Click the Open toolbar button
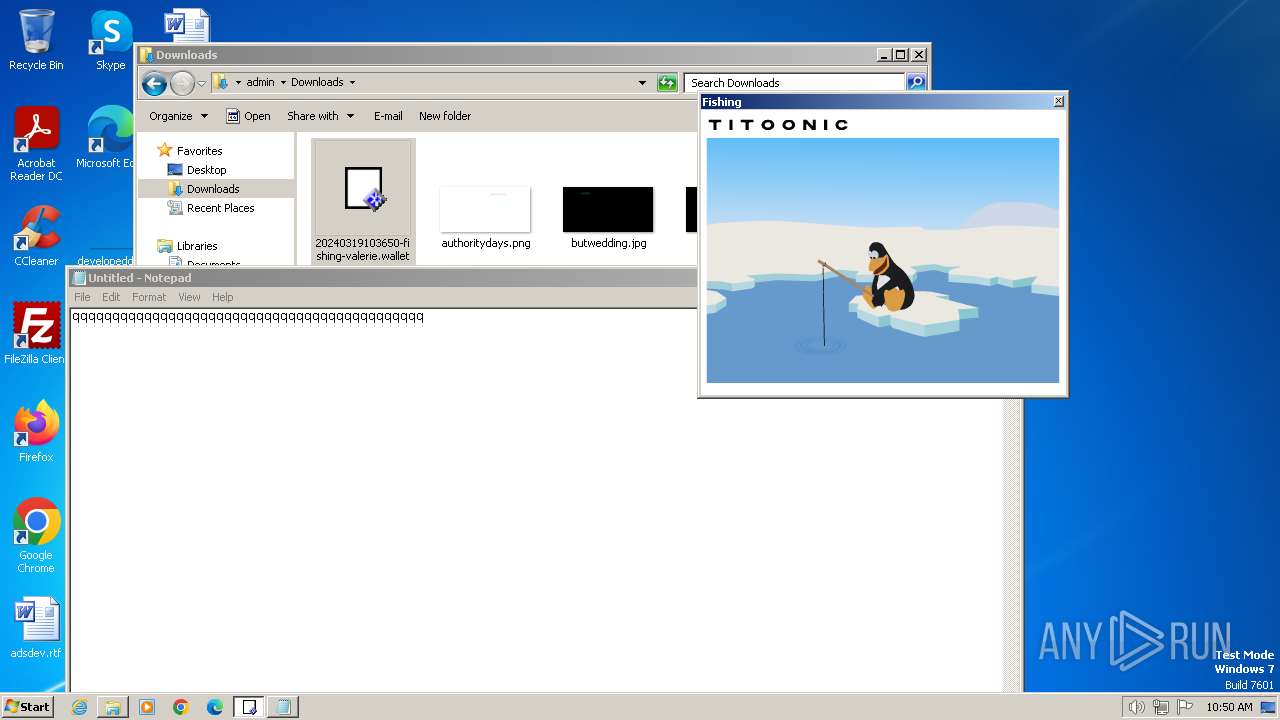 pos(248,116)
